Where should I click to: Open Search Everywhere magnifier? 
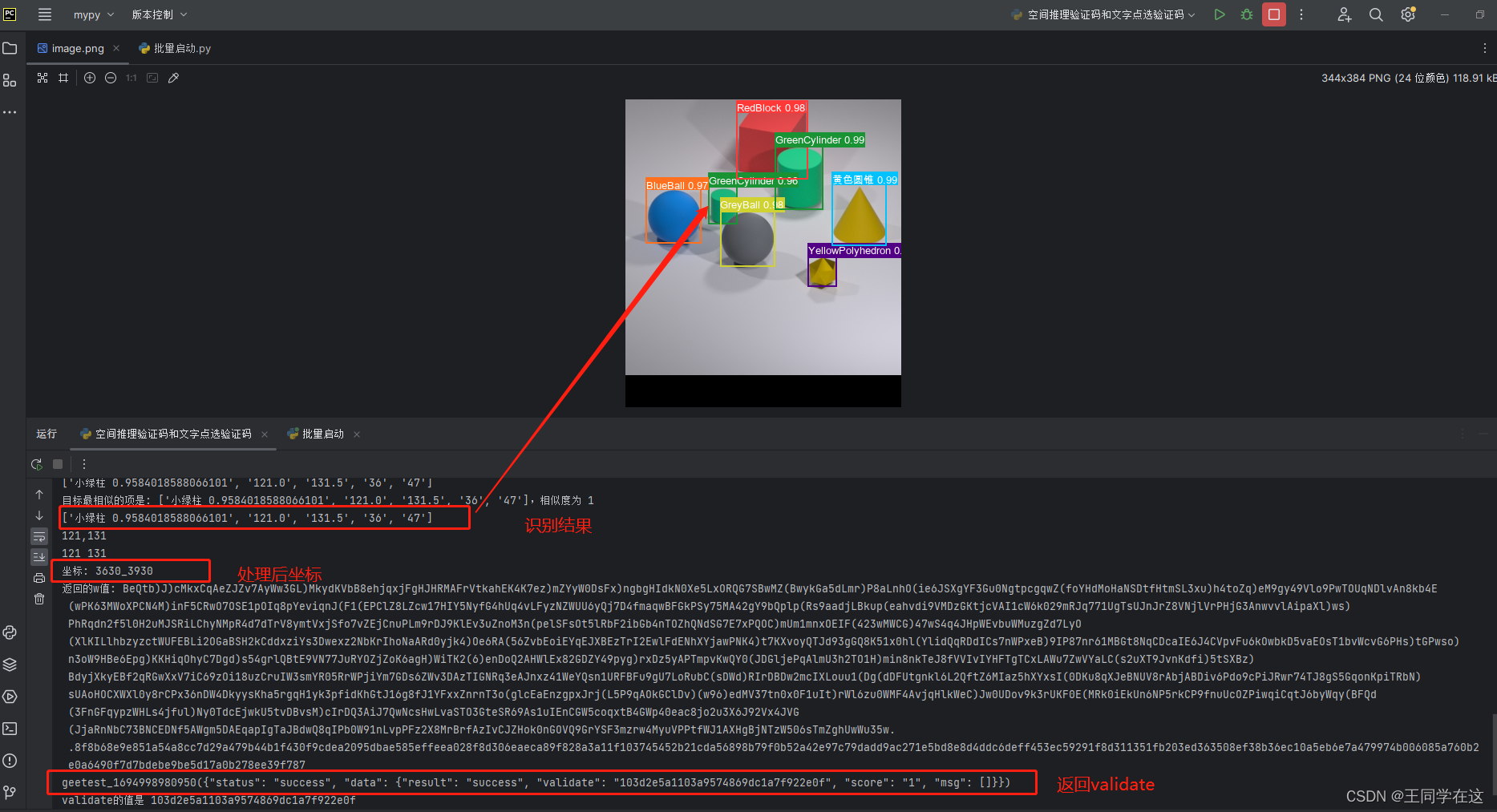[1376, 14]
